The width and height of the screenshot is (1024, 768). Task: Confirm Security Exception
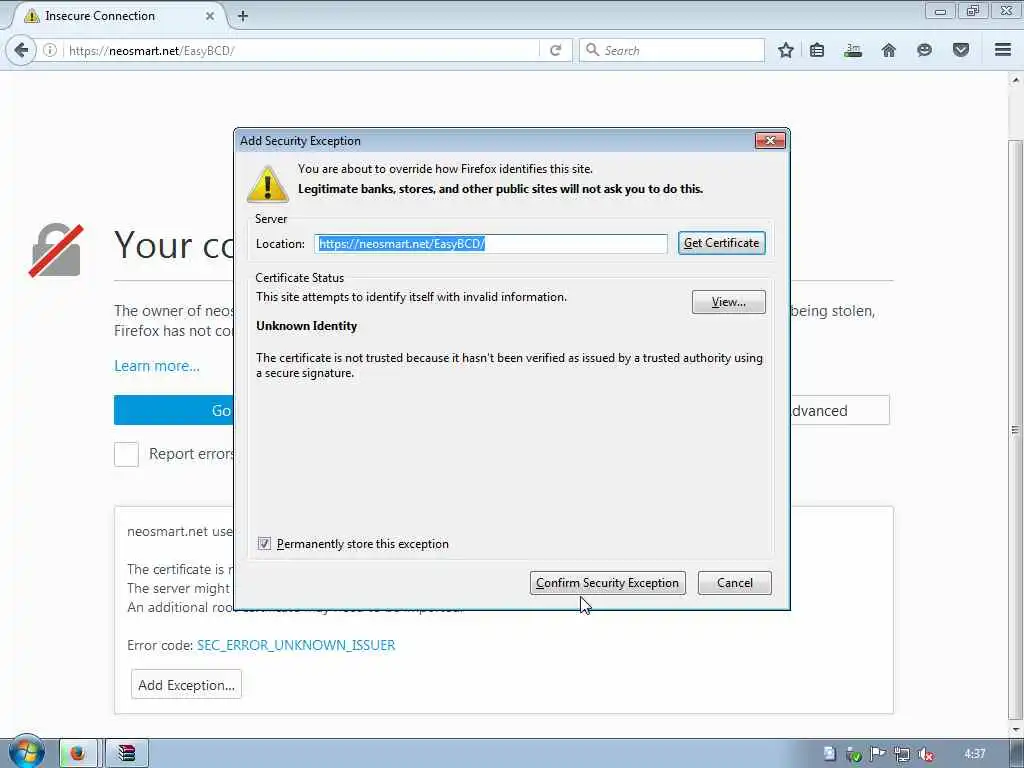[607, 583]
